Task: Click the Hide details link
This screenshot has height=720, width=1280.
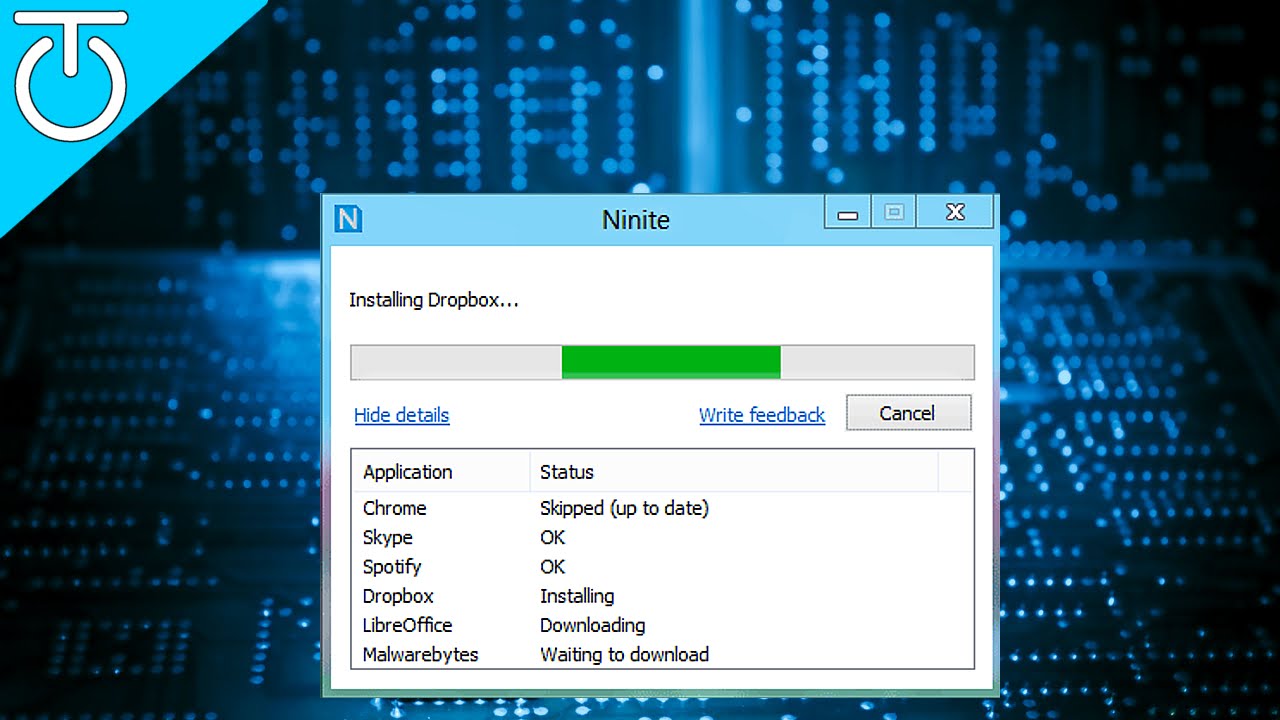Action: (x=402, y=415)
